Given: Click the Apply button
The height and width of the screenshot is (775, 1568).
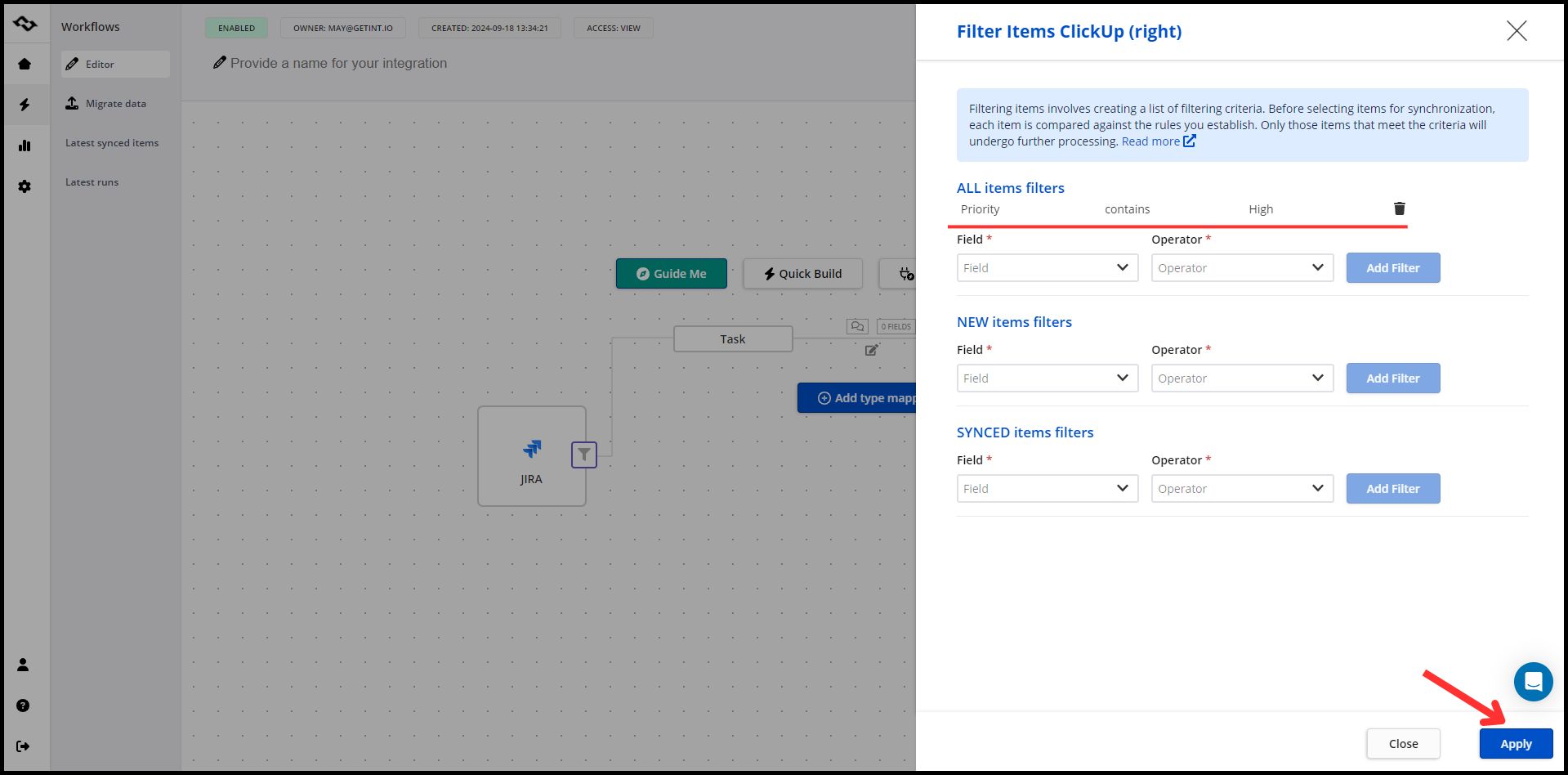Looking at the screenshot, I should point(1515,744).
